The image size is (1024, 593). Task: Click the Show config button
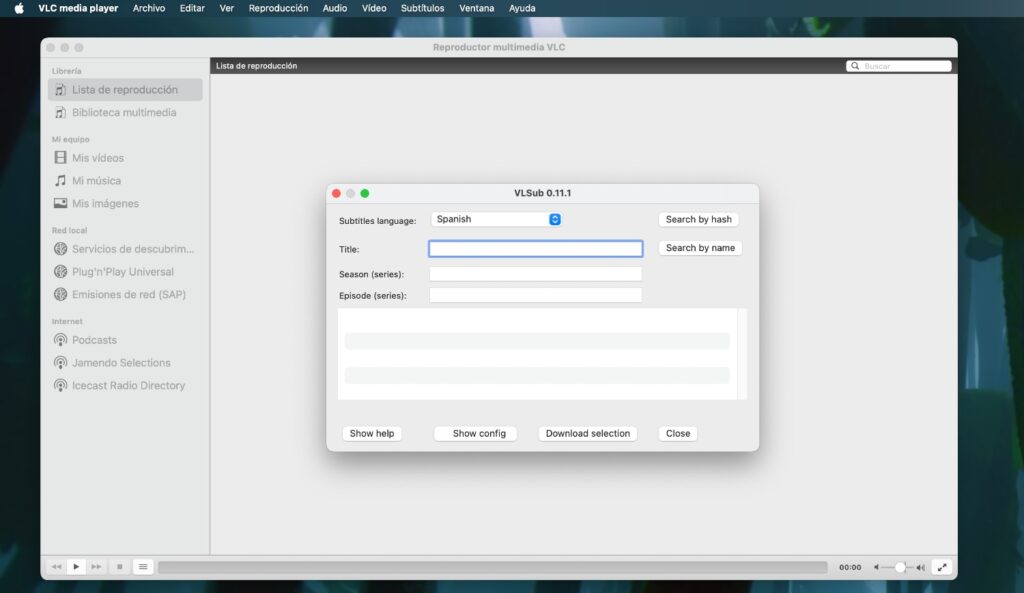pos(475,433)
